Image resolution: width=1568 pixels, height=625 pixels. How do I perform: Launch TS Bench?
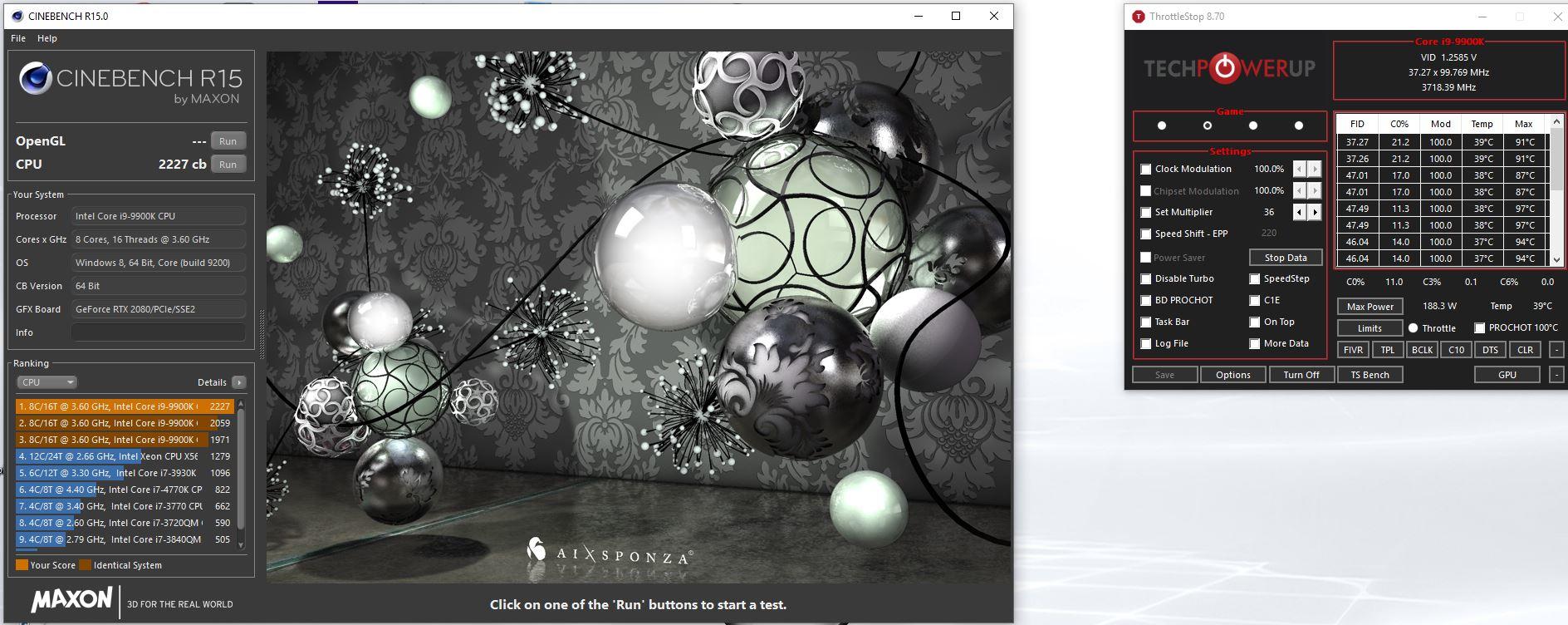(1370, 375)
